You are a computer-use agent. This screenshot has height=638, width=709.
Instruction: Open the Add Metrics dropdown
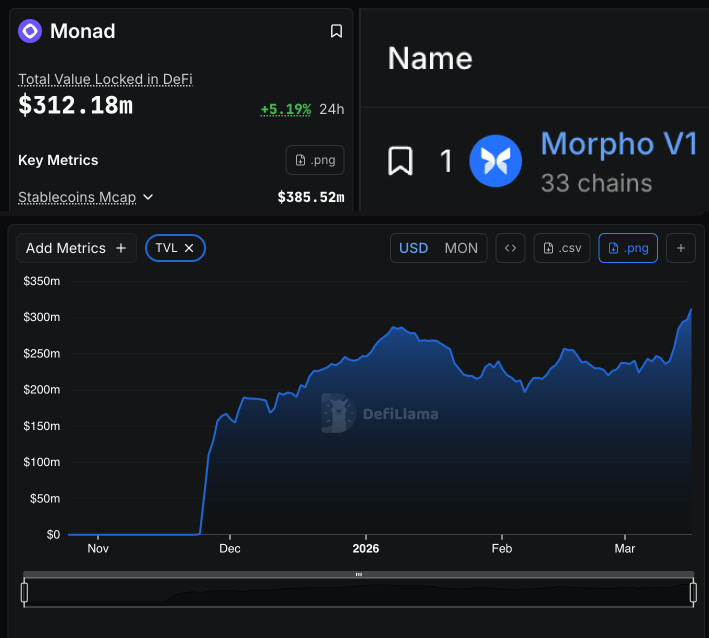pyautogui.click(x=76, y=248)
